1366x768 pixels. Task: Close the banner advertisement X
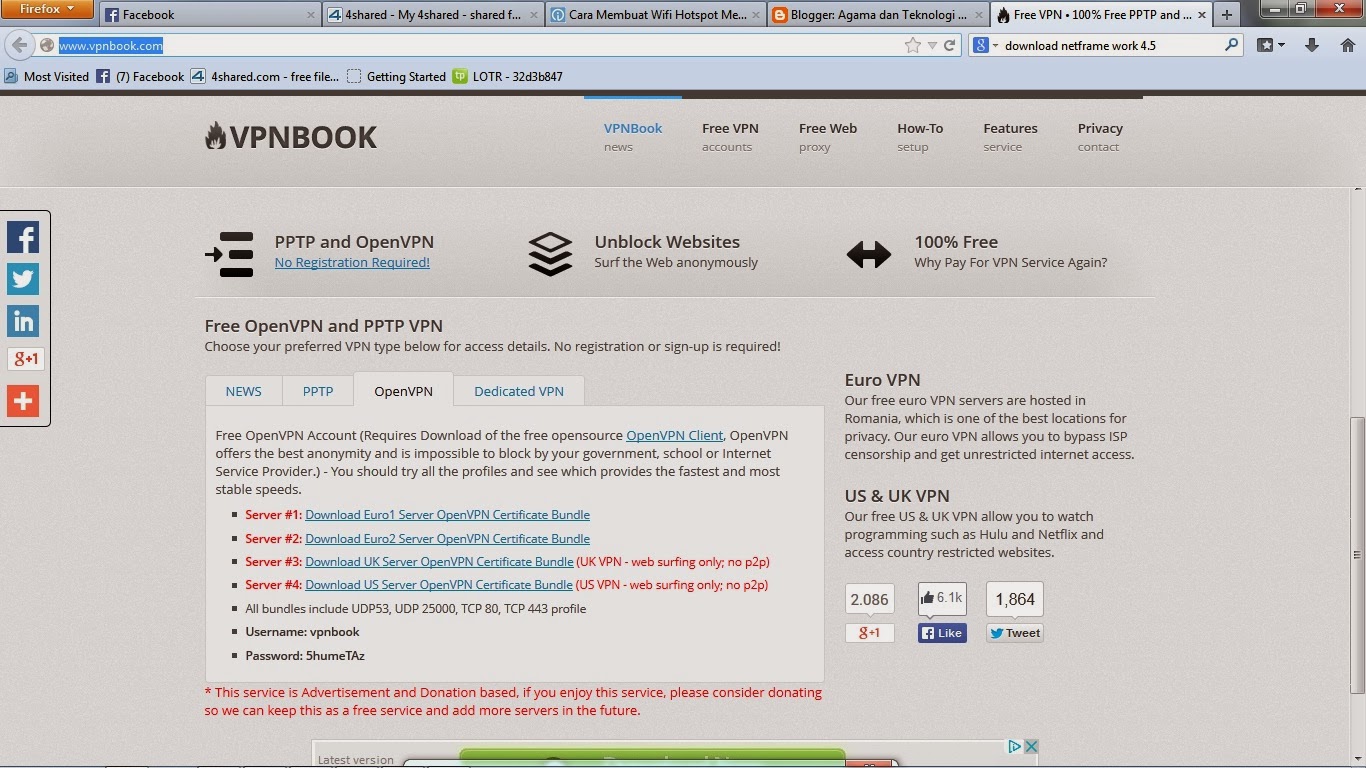pyautogui.click(x=1031, y=746)
